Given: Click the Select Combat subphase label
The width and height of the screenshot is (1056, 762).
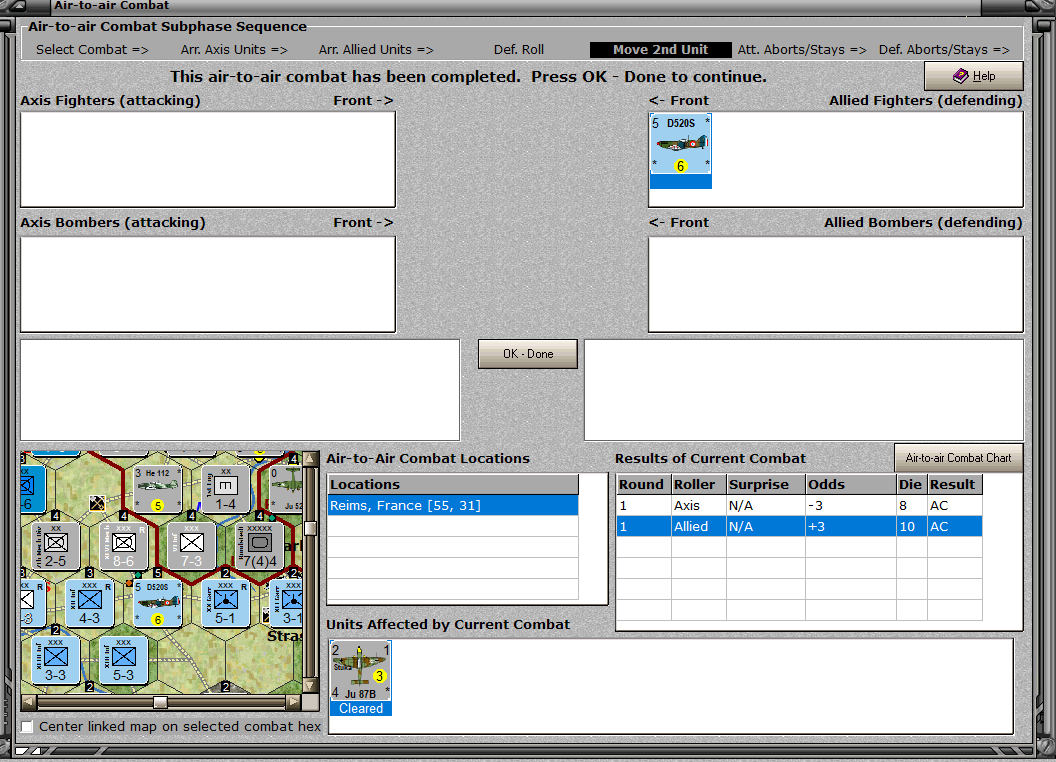Looking at the screenshot, I should [92, 50].
